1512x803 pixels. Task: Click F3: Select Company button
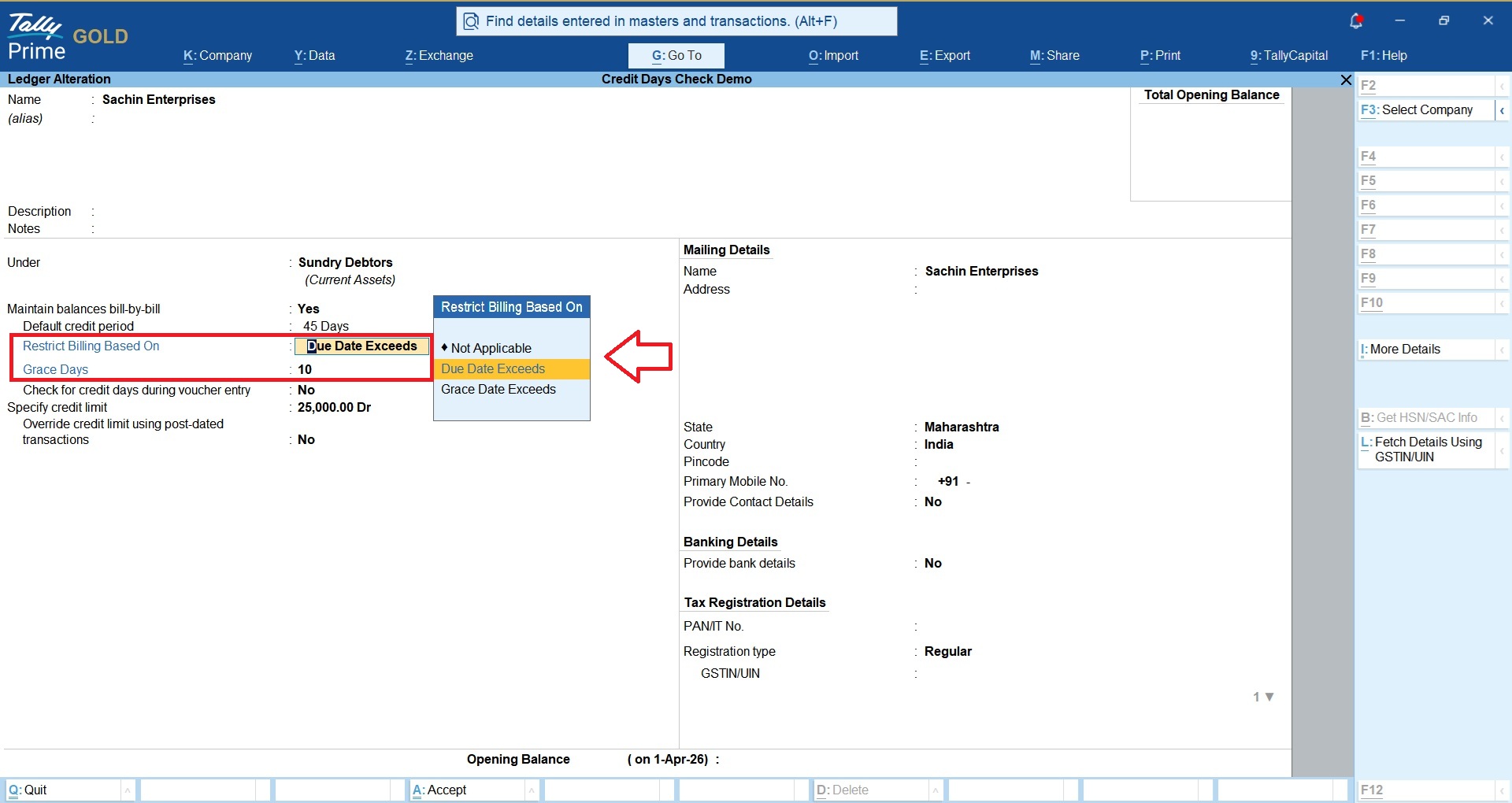point(1426,110)
